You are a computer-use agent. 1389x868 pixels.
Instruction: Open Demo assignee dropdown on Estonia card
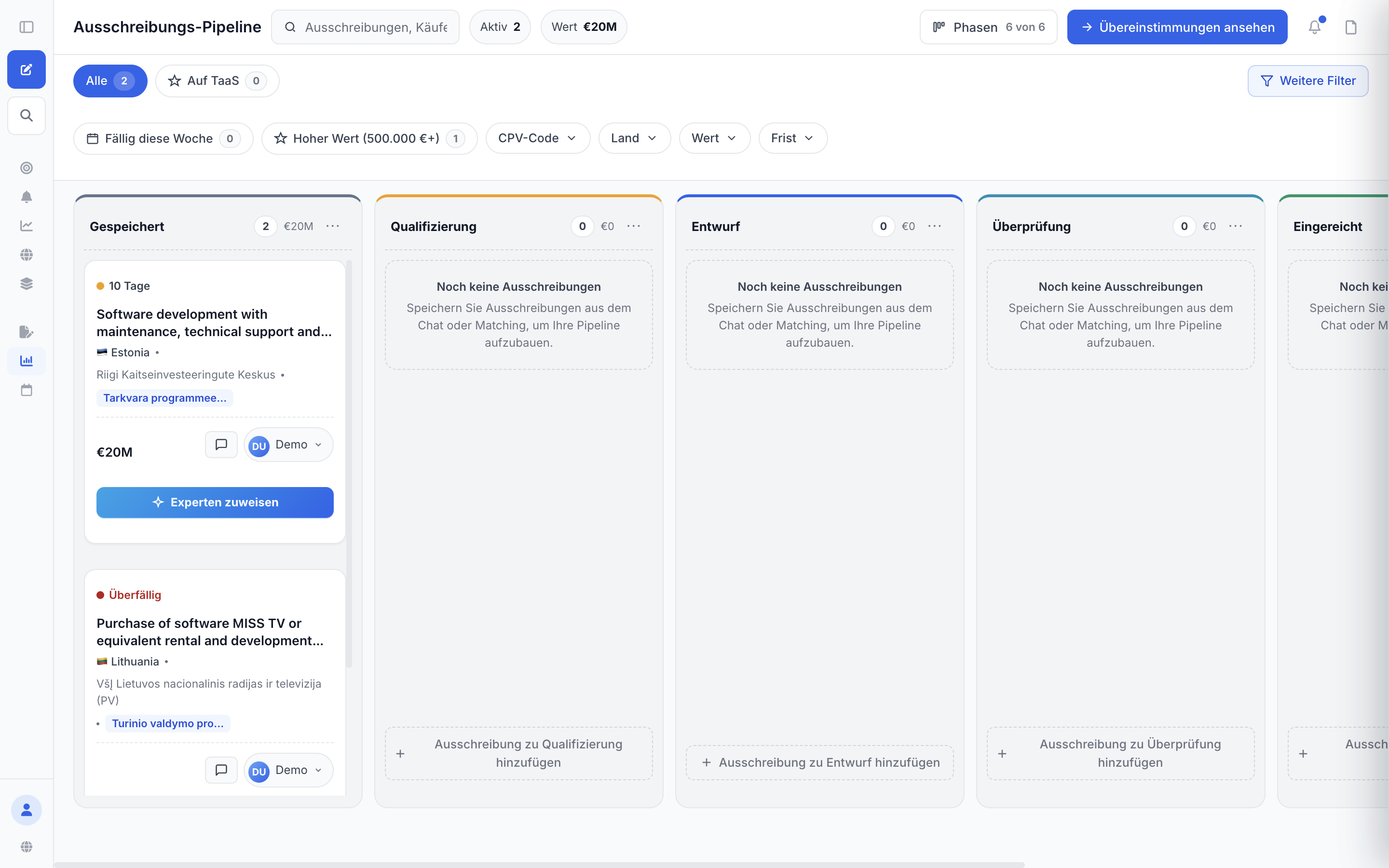point(288,444)
